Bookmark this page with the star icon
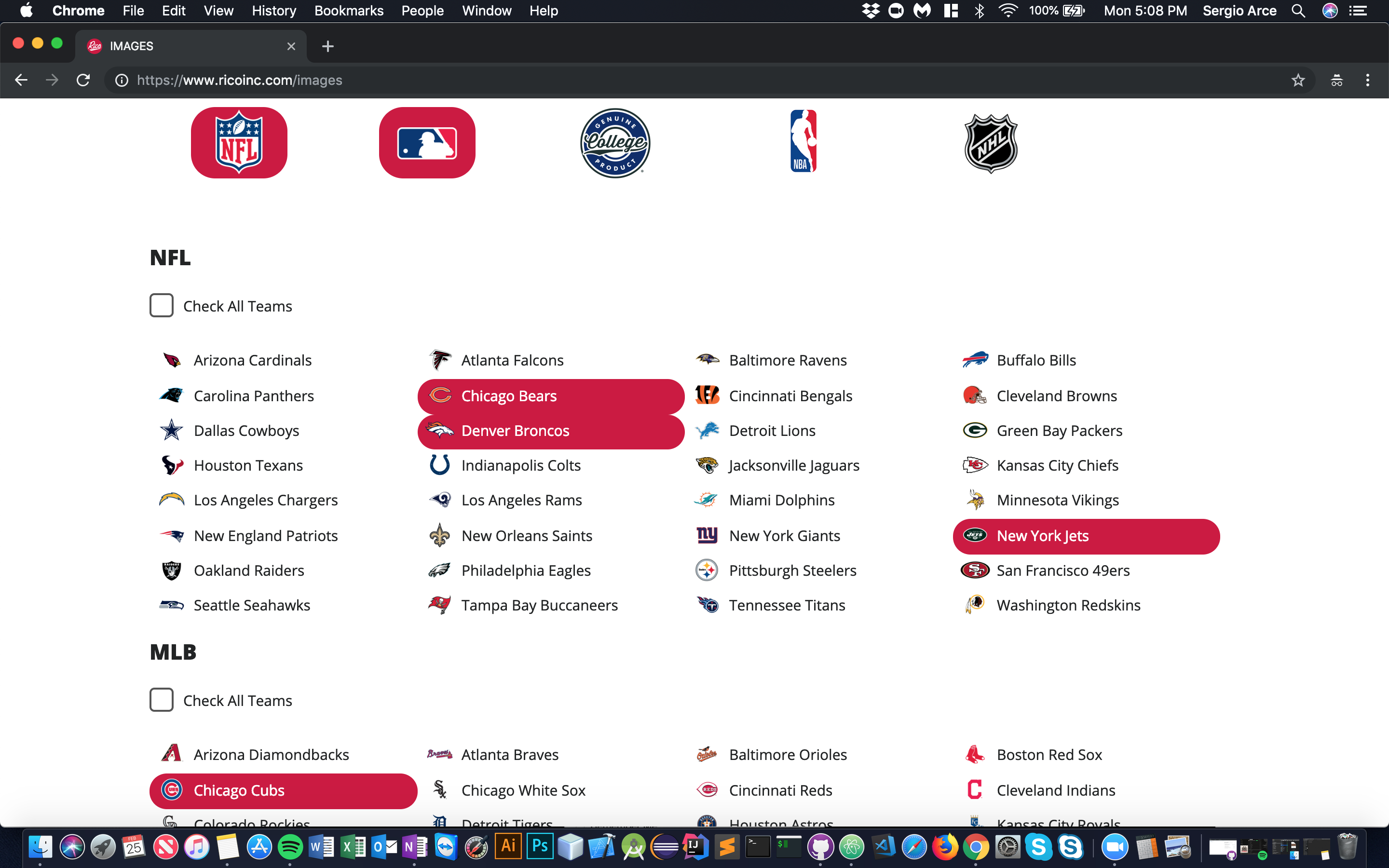1389x868 pixels. pyautogui.click(x=1298, y=81)
